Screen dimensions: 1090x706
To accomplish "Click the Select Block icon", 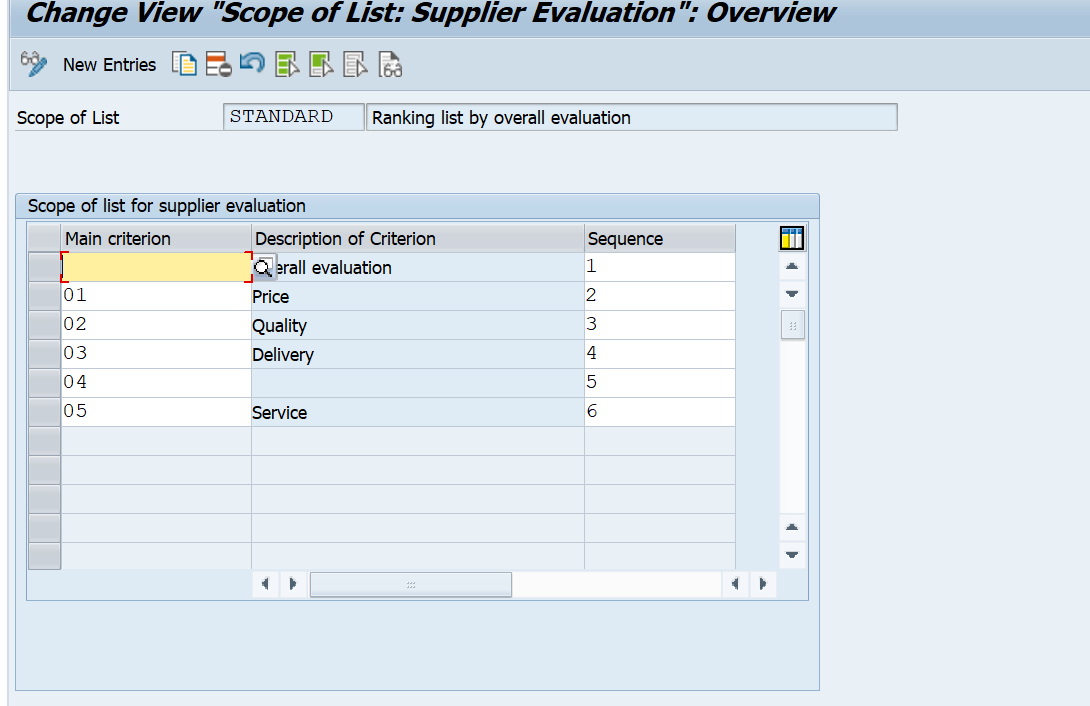I will [321, 65].
